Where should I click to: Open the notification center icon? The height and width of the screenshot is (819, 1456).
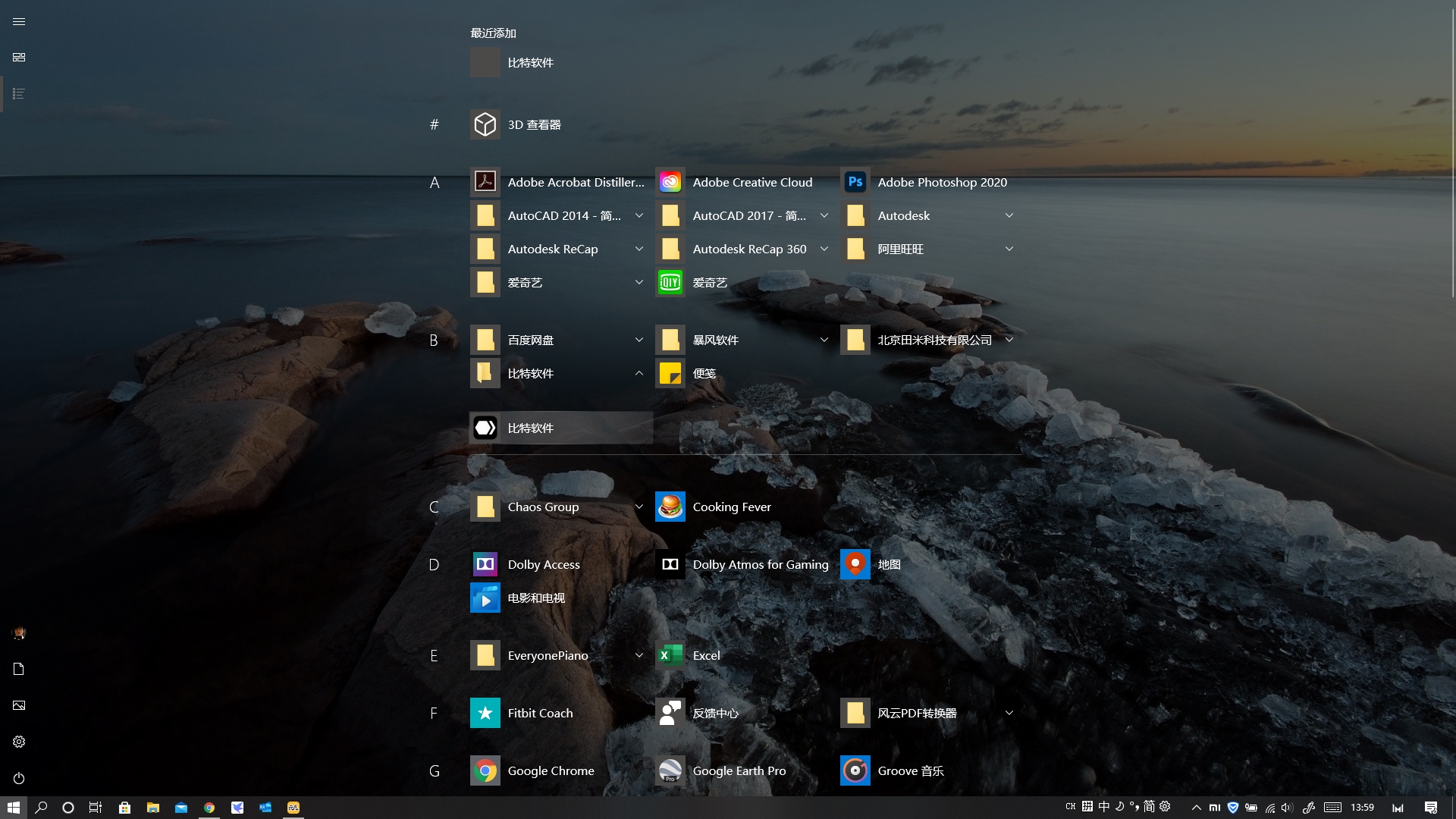[1431, 808]
